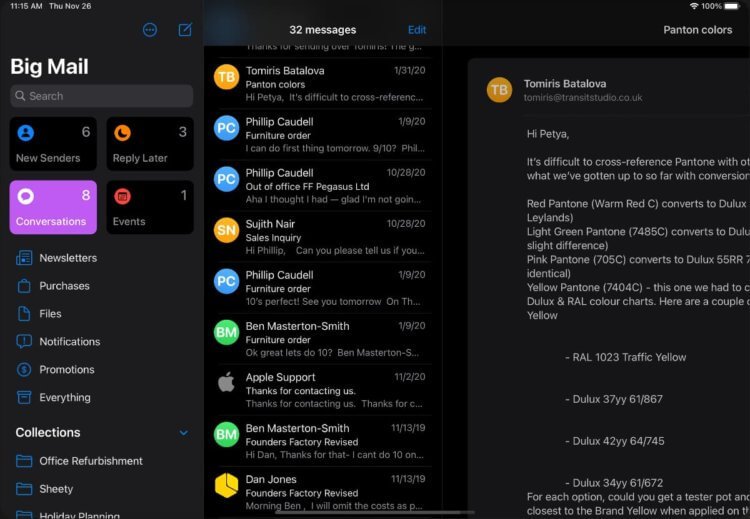The height and width of the screenshot is (519, 750).
Task: Open Tomiris Batalova's Panton colors message
Action: click(x=322, y=84)
